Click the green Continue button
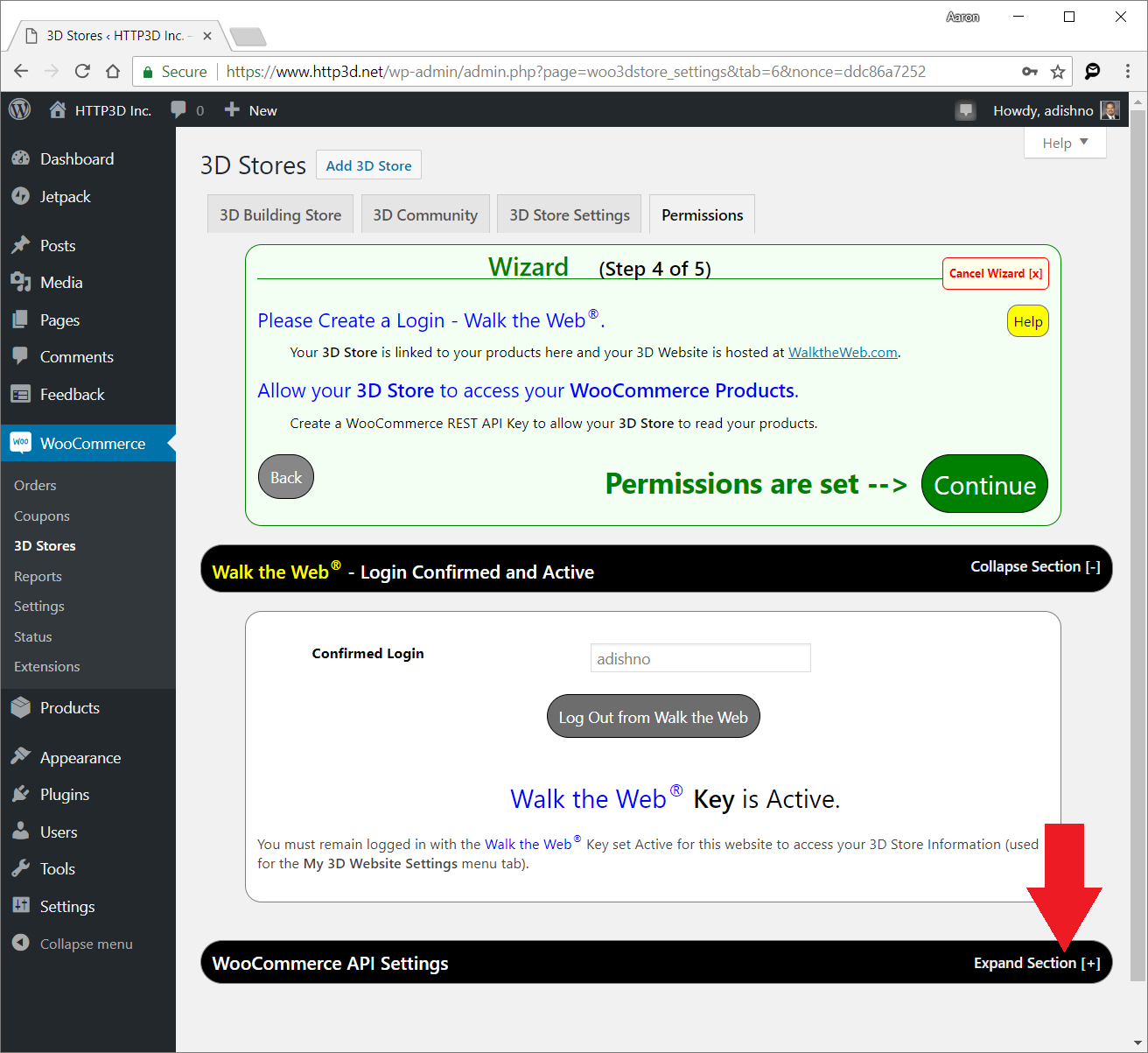This screenshot has height=1053, width=1148. [x=984, y=484]
